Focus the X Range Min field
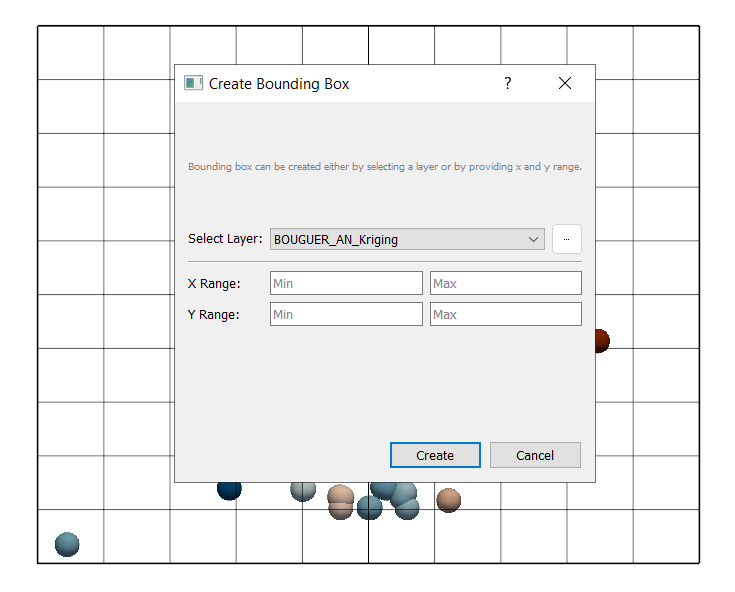The width and height of the screenshot is (735, 592). (346, 284)
